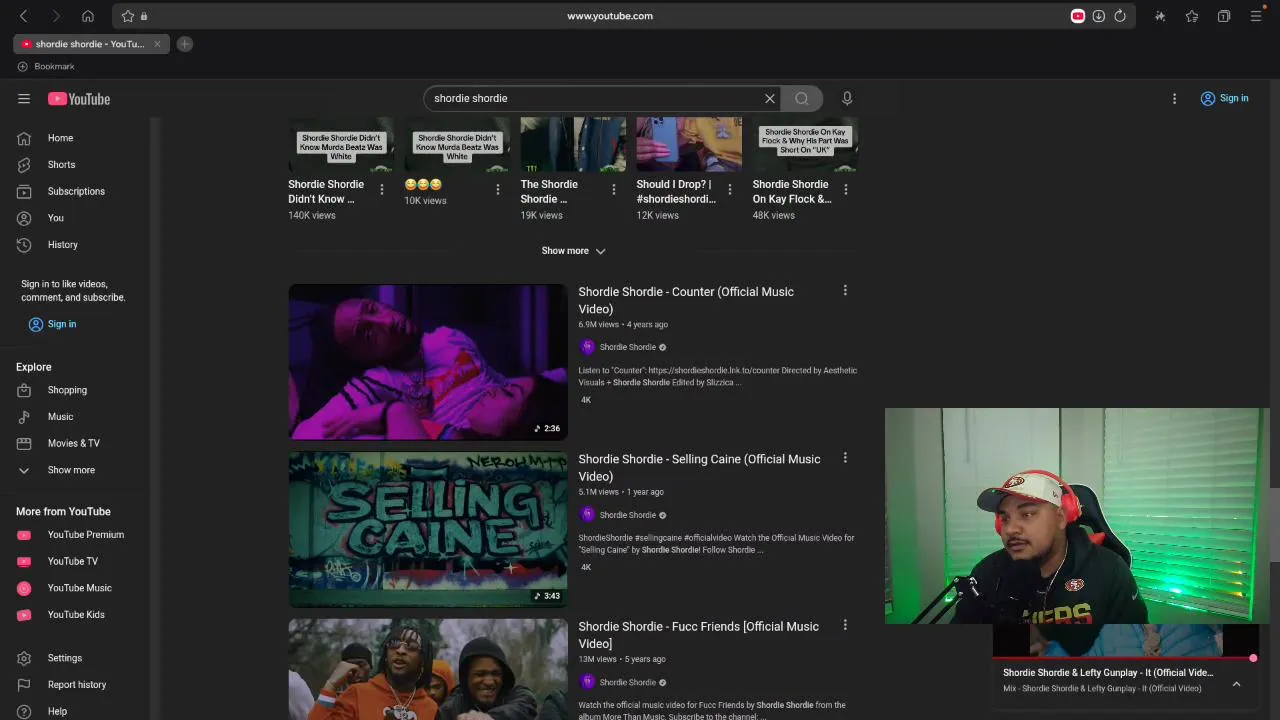
Task: Open the browser home page icon
Action: tap(88, 16)
